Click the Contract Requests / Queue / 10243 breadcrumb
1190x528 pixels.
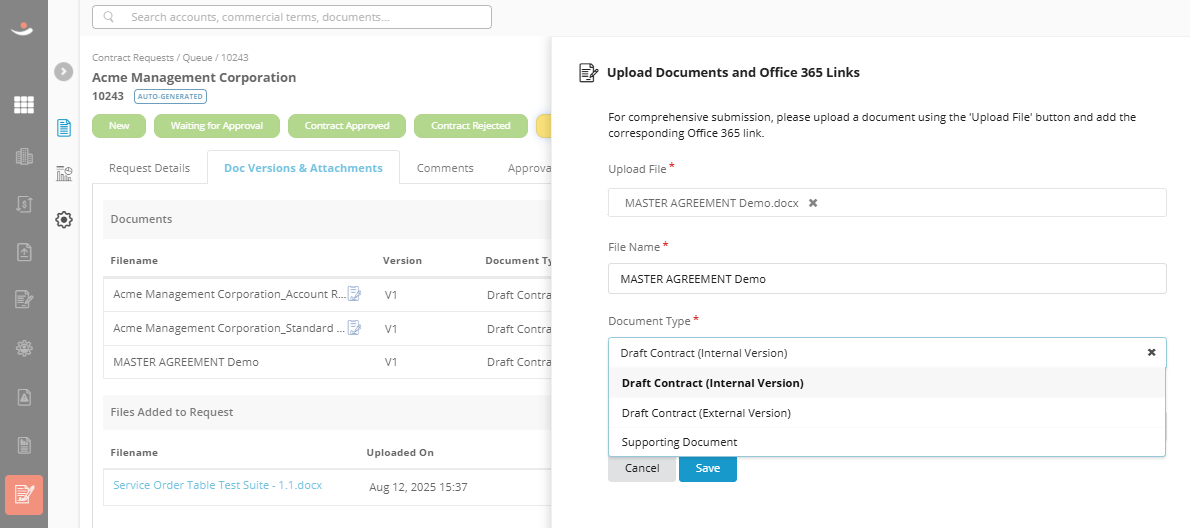pyautogui.click(x=170, y=57)
